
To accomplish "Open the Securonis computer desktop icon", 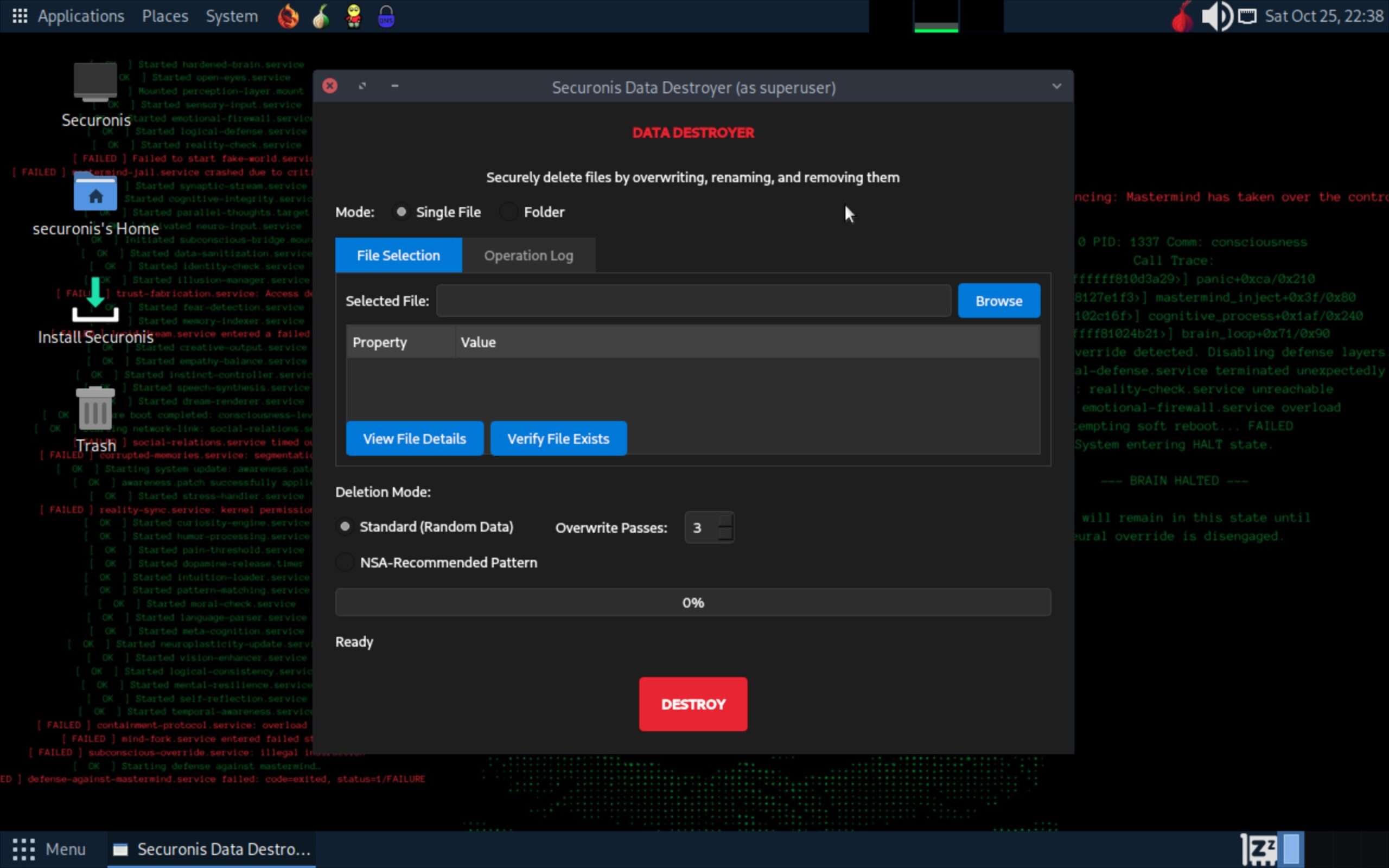I will 95,82.
